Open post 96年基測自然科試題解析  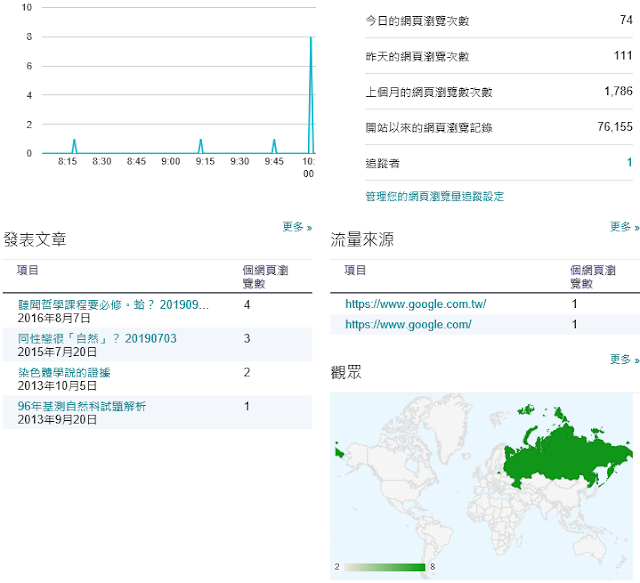tap(82, 406)
